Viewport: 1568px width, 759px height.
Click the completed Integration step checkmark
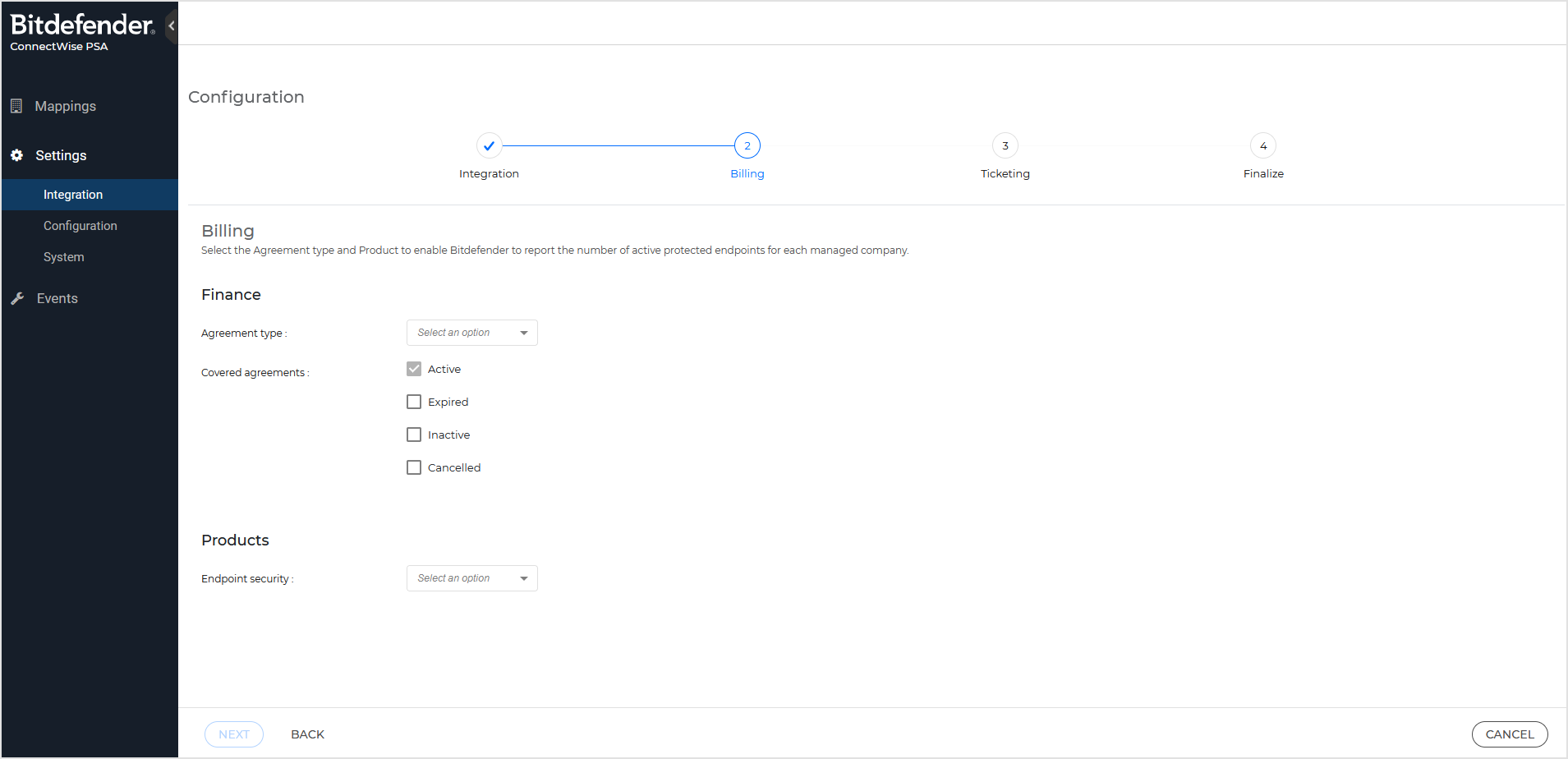tap(489, 145)
